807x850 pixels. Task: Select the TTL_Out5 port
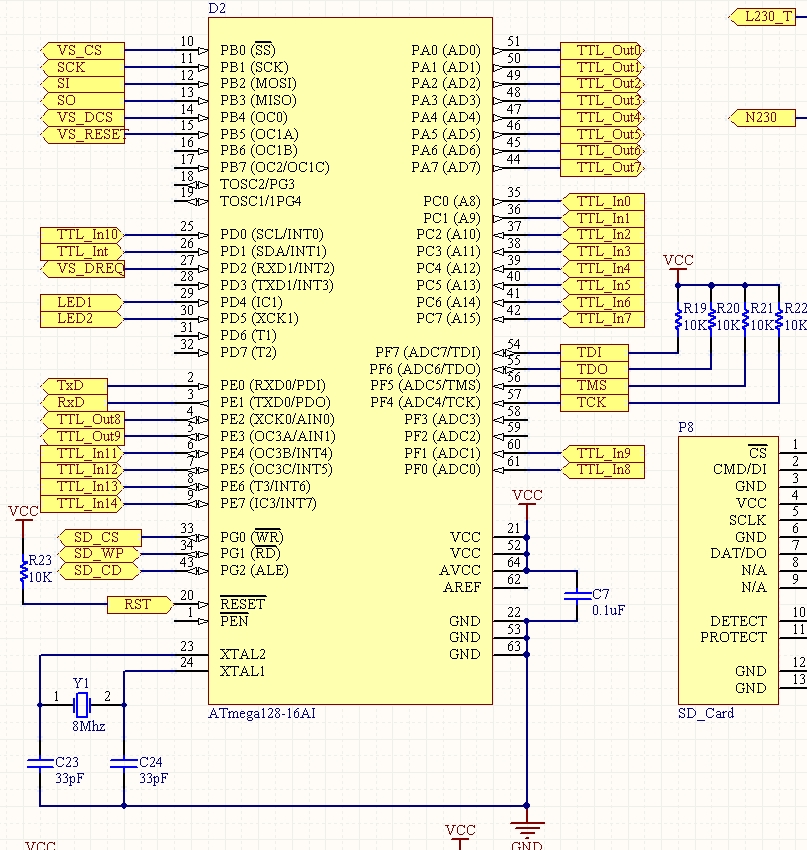[602, 134]
